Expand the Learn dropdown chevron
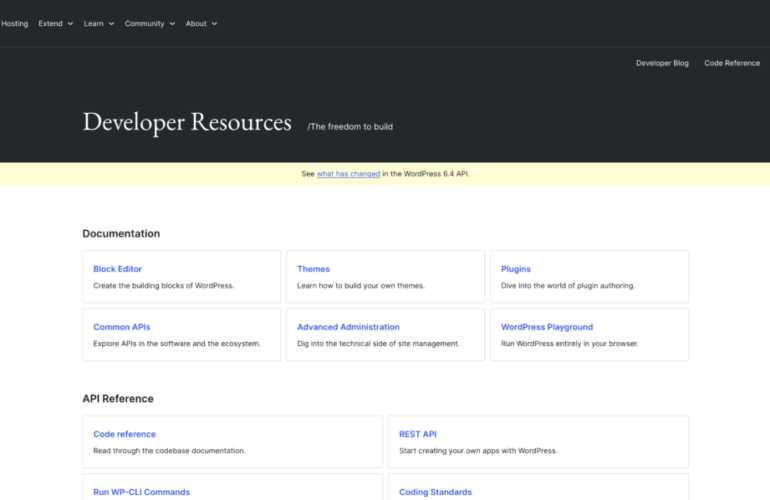 (111, 24)
